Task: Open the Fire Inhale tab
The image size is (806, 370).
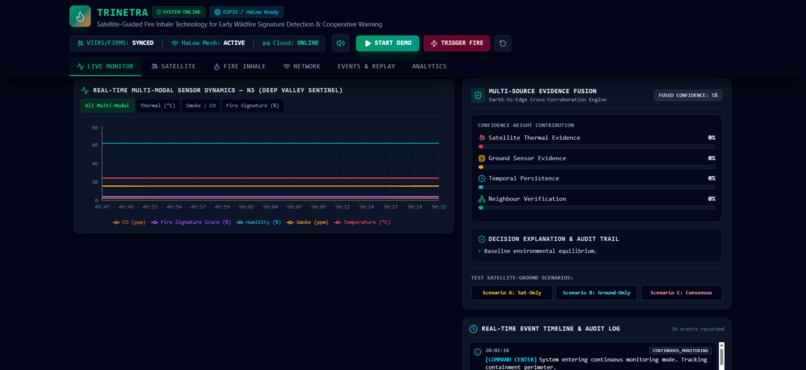Action: (240, 66)
